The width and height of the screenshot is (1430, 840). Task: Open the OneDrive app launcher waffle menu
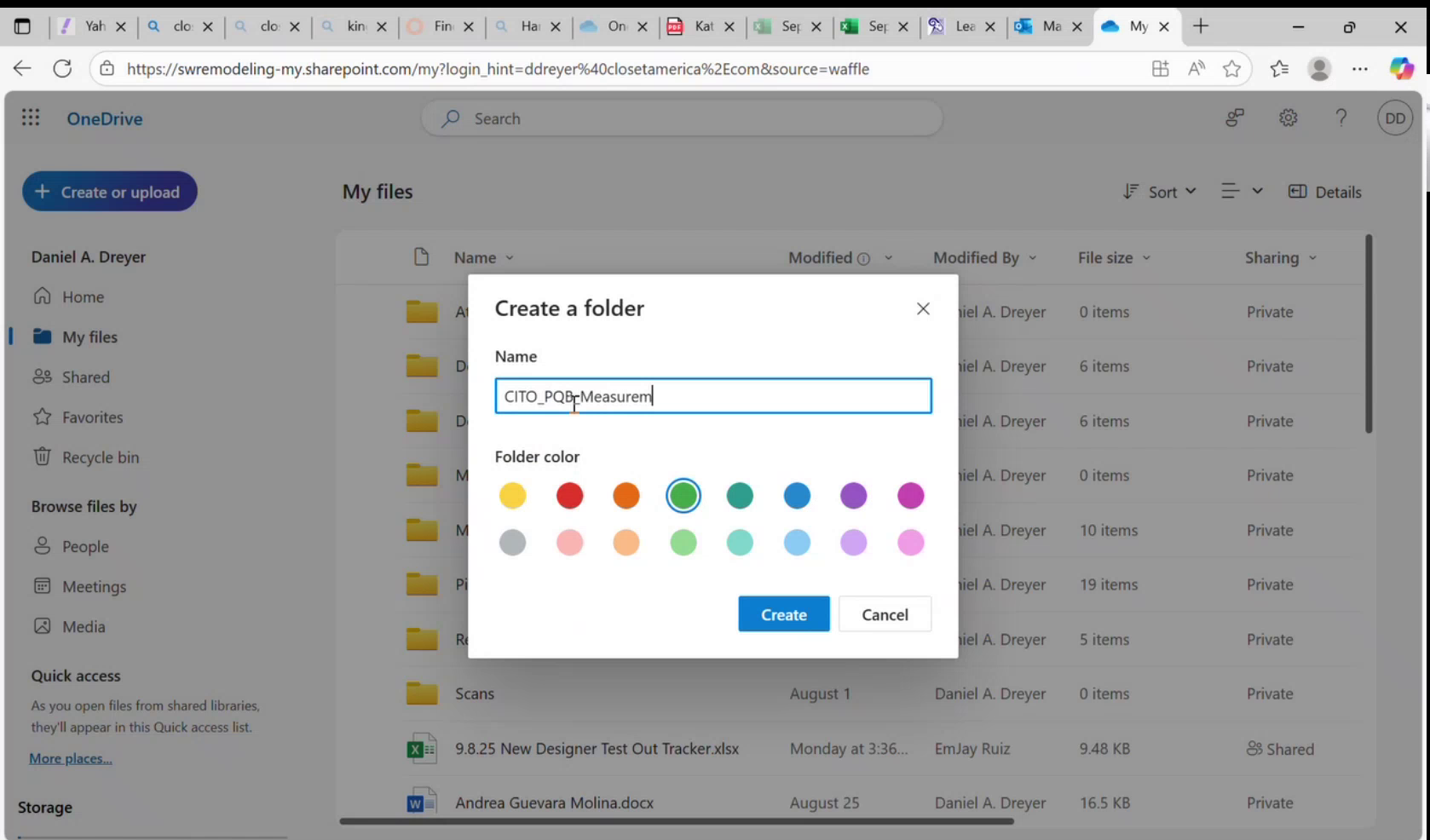click(31, 118)
